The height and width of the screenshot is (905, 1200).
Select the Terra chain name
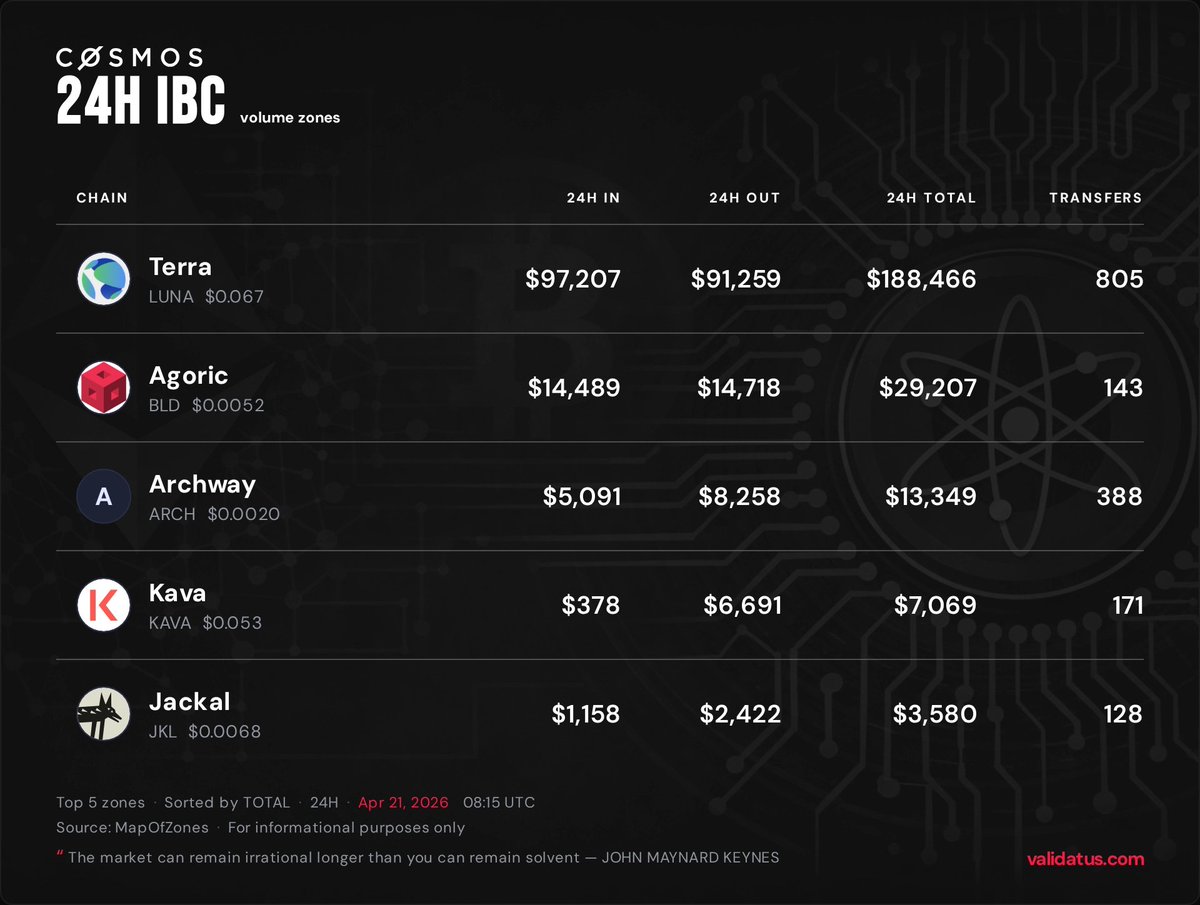pos(180,267)
